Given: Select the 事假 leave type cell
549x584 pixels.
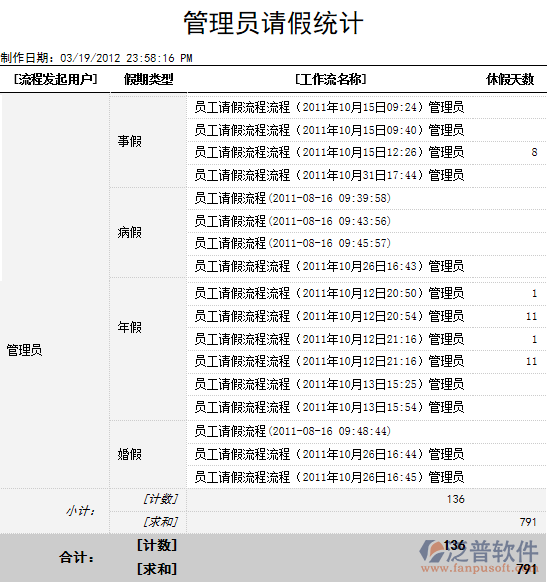Looking at the screenshot, I should point(130,141).
